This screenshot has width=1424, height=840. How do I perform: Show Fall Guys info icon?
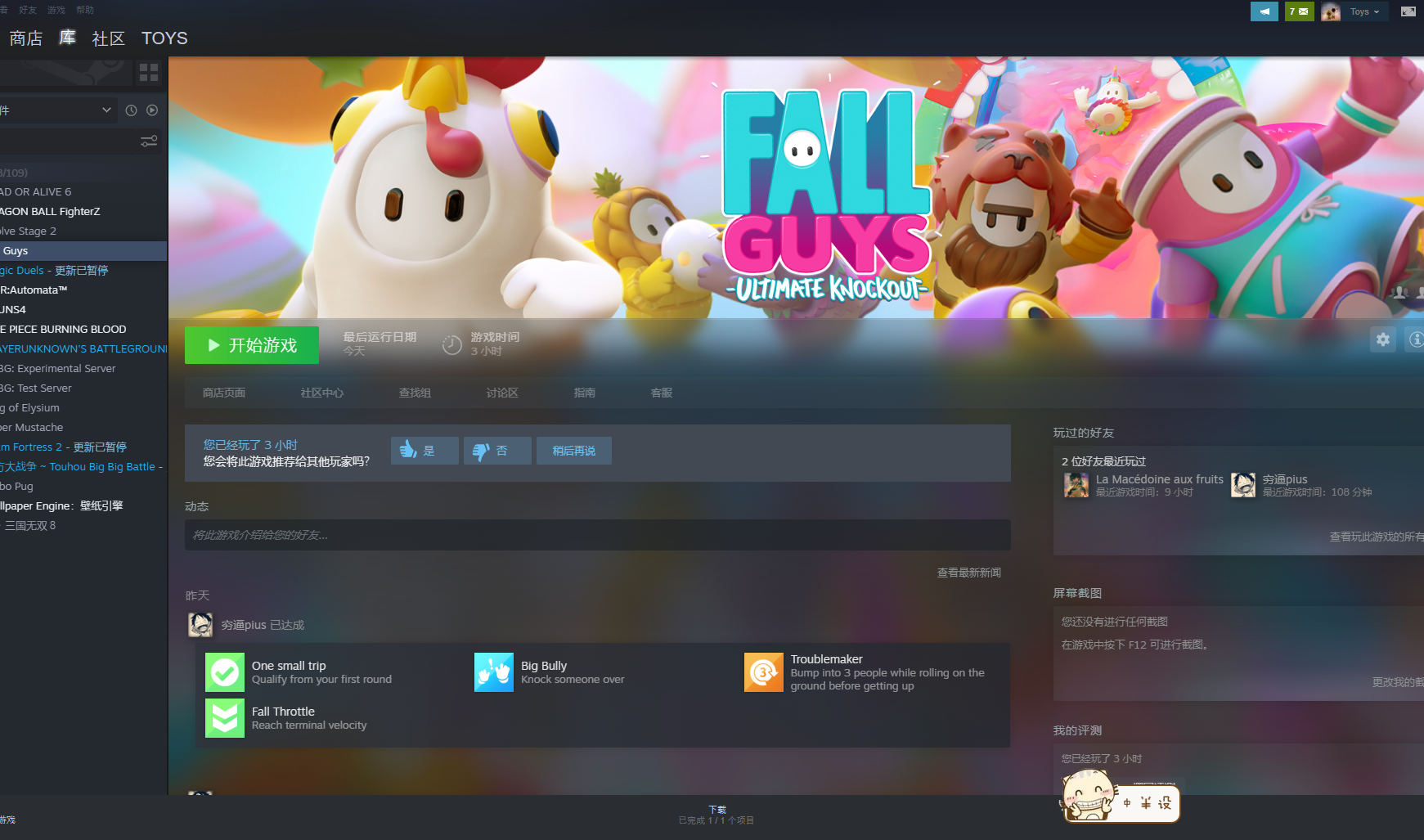click(x=1415, y=339)
